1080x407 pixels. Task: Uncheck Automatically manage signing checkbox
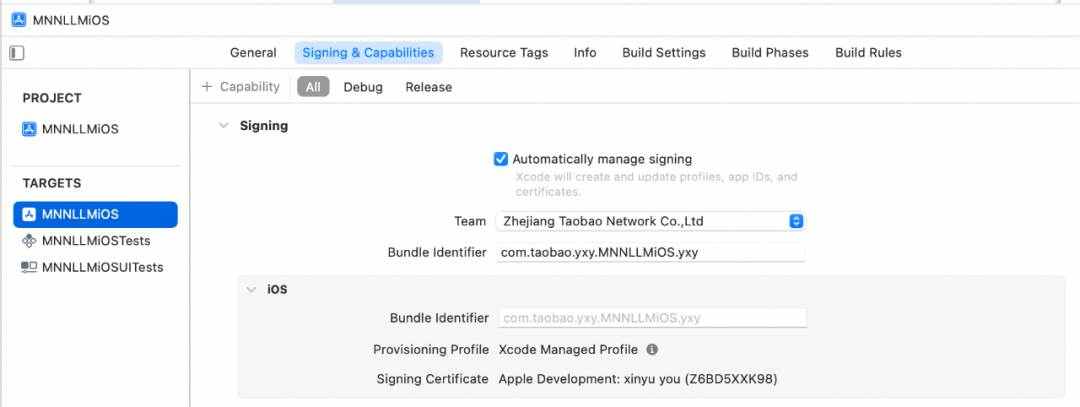(x=501, y=159)
